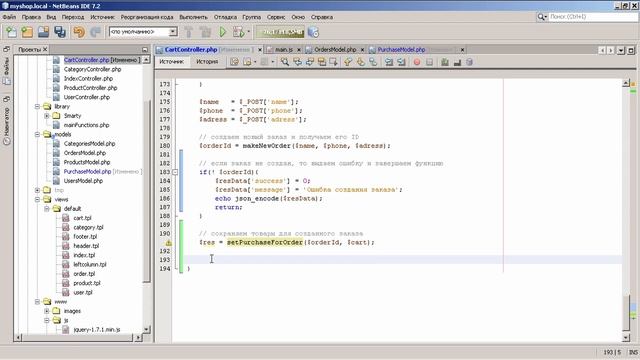Click the Last Edit icon in editor toolbar
The width and height of the screenshot is (640, 360).
tap(234, 62)
